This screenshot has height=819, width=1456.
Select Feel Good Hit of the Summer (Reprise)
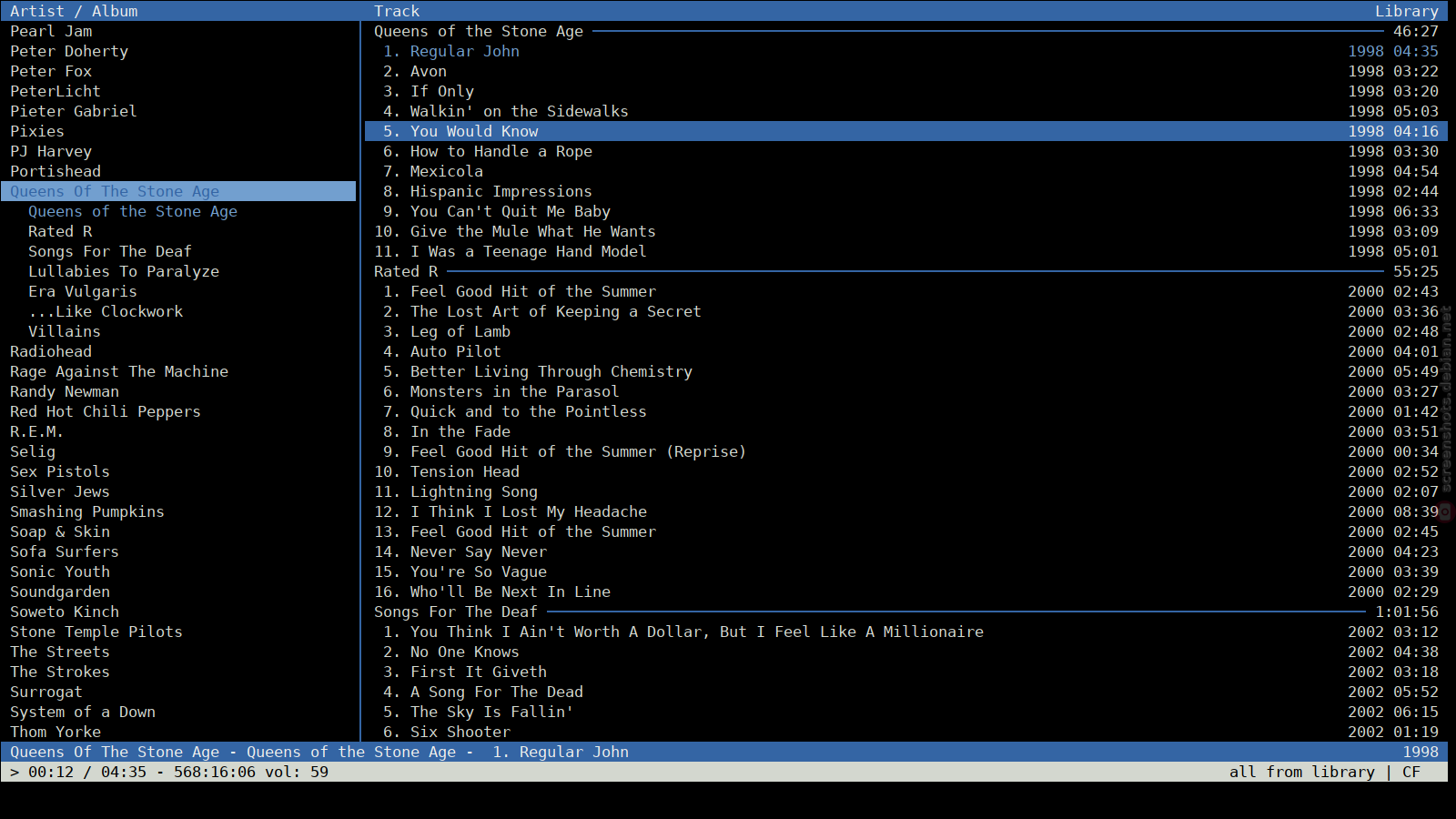pyautogui.click(x=906, y=451)
